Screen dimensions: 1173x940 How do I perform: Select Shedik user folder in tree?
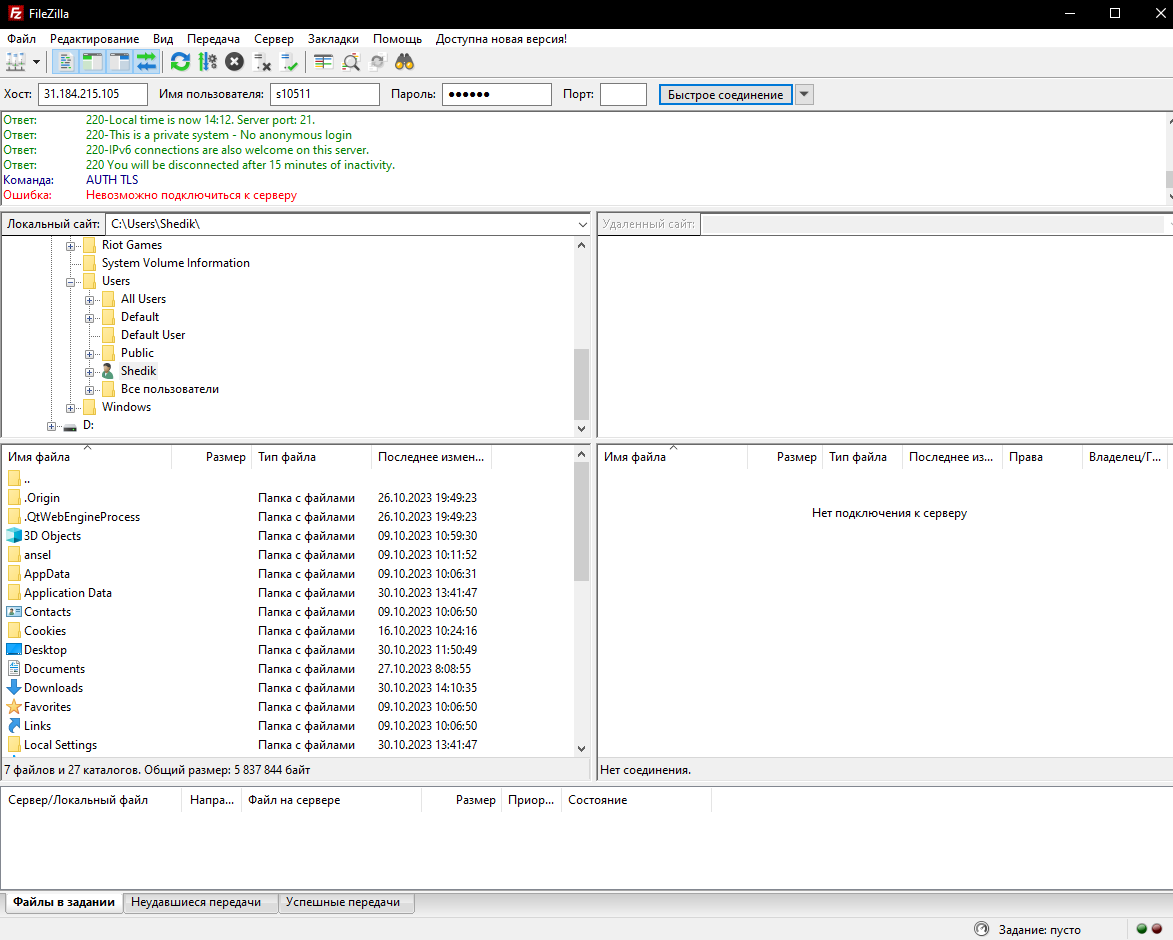138,371
